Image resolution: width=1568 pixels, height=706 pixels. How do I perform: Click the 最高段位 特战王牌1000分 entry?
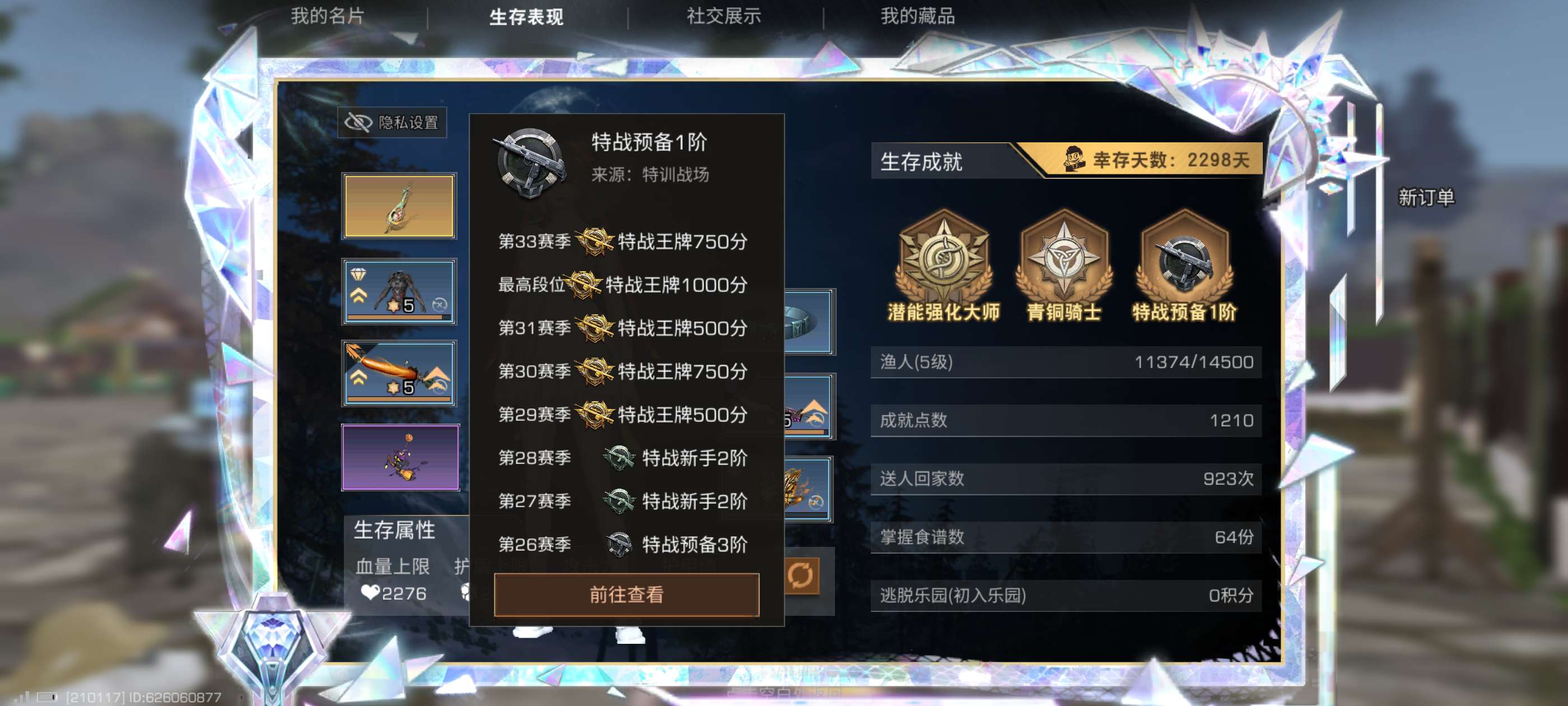623,285
